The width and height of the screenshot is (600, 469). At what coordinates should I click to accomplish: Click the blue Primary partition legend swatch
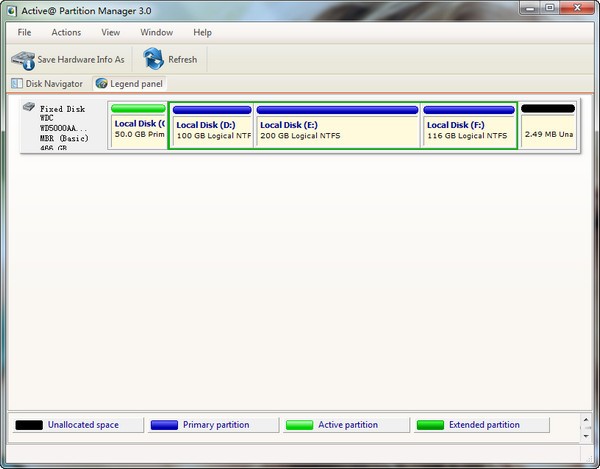163,425
